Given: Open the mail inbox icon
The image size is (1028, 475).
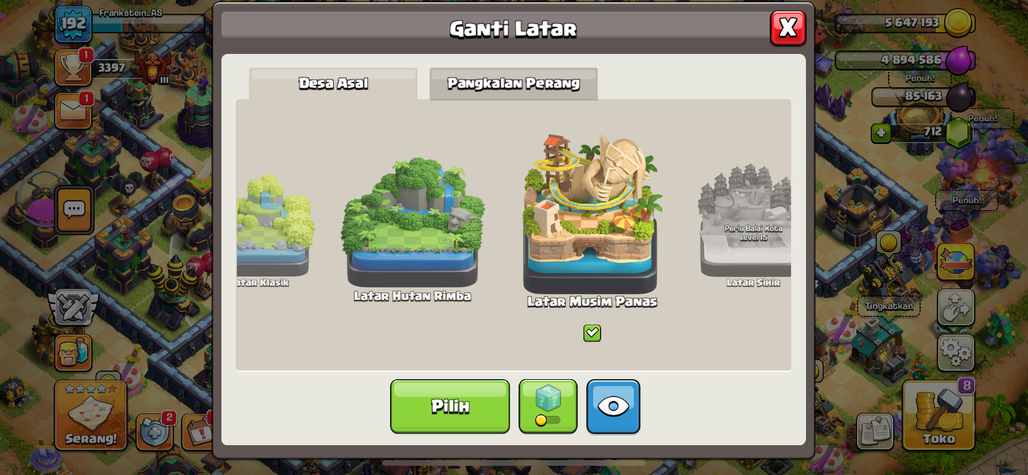Looking at the screenshot, I should pyautogui.click(x=73, y=111).
